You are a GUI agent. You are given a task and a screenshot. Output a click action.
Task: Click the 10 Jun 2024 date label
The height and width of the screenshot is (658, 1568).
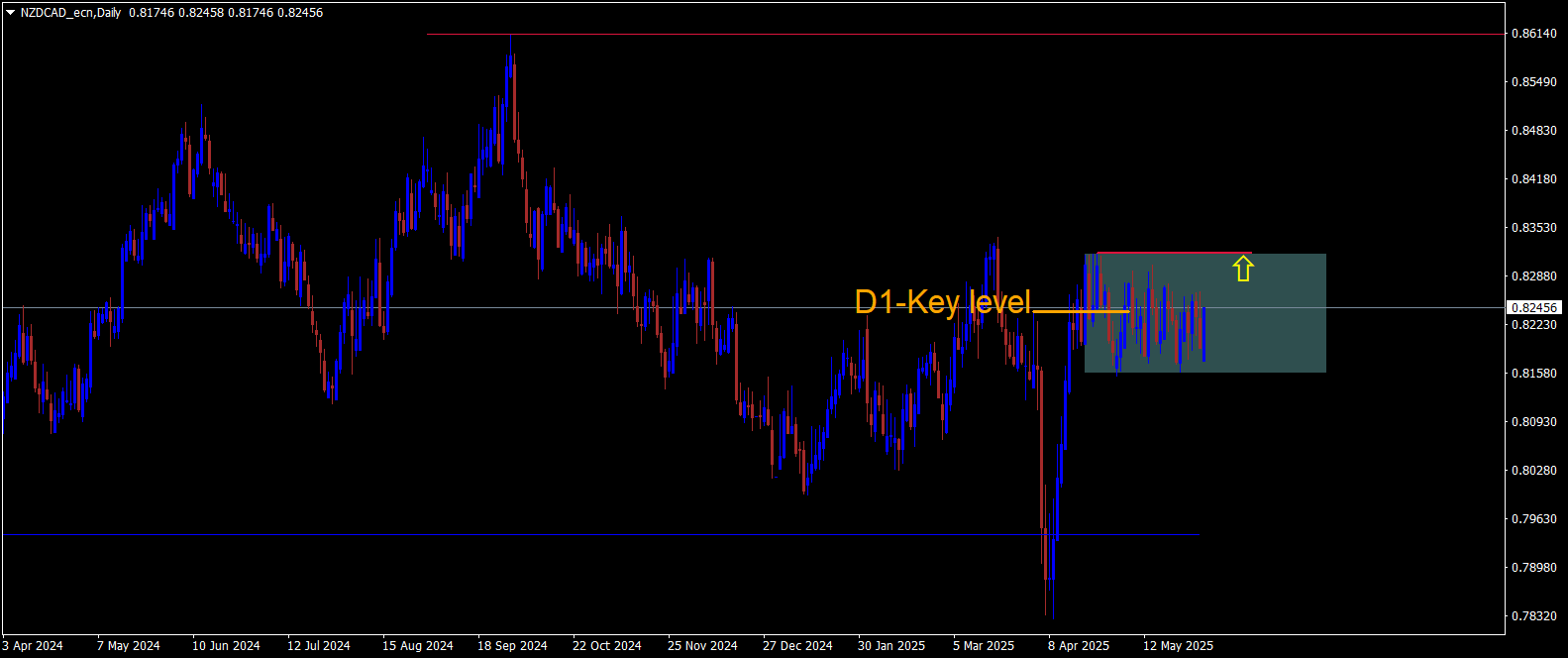click(x=226, y=646)
